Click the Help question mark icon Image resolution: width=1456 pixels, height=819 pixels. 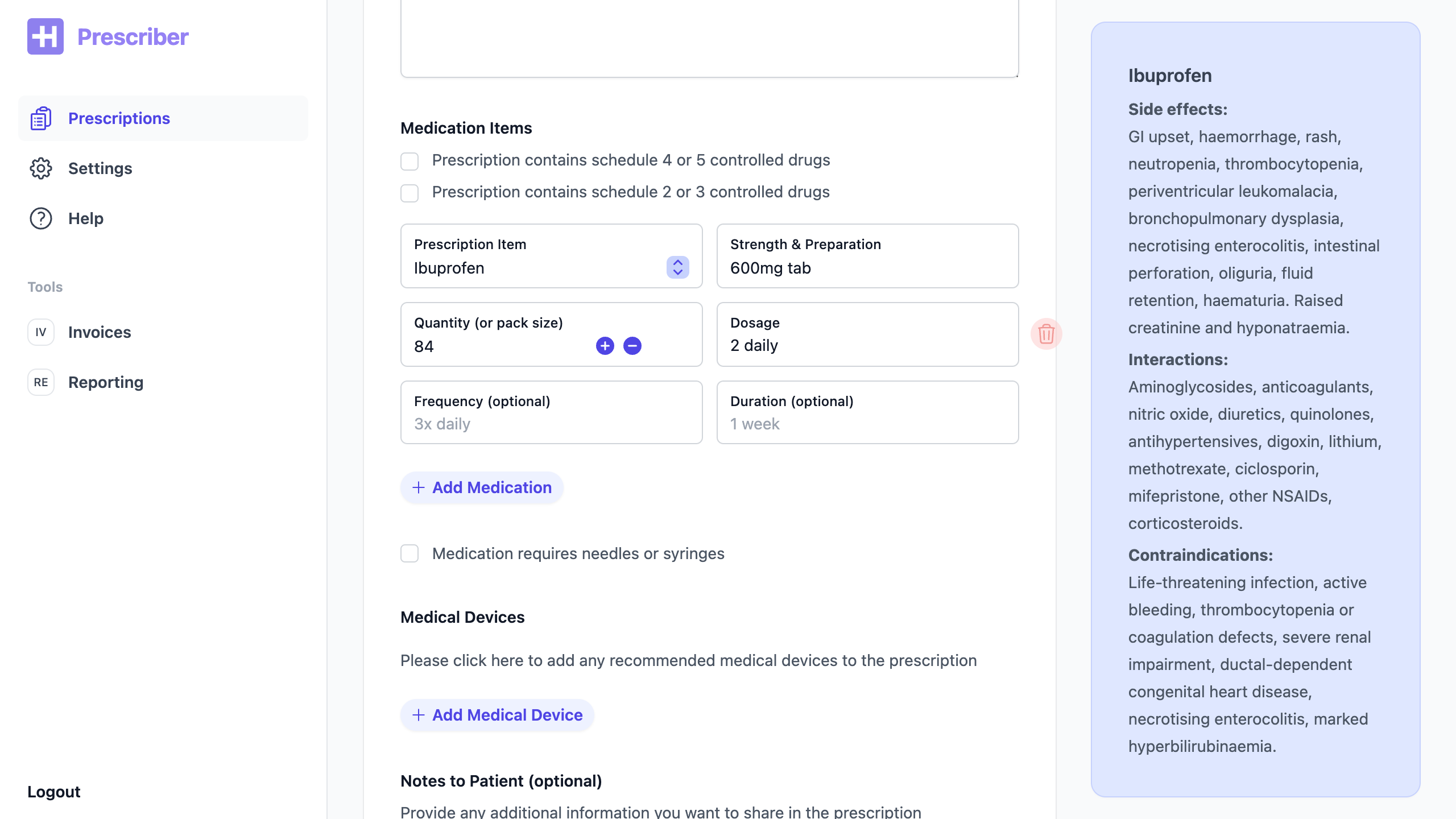click(41, 218)
